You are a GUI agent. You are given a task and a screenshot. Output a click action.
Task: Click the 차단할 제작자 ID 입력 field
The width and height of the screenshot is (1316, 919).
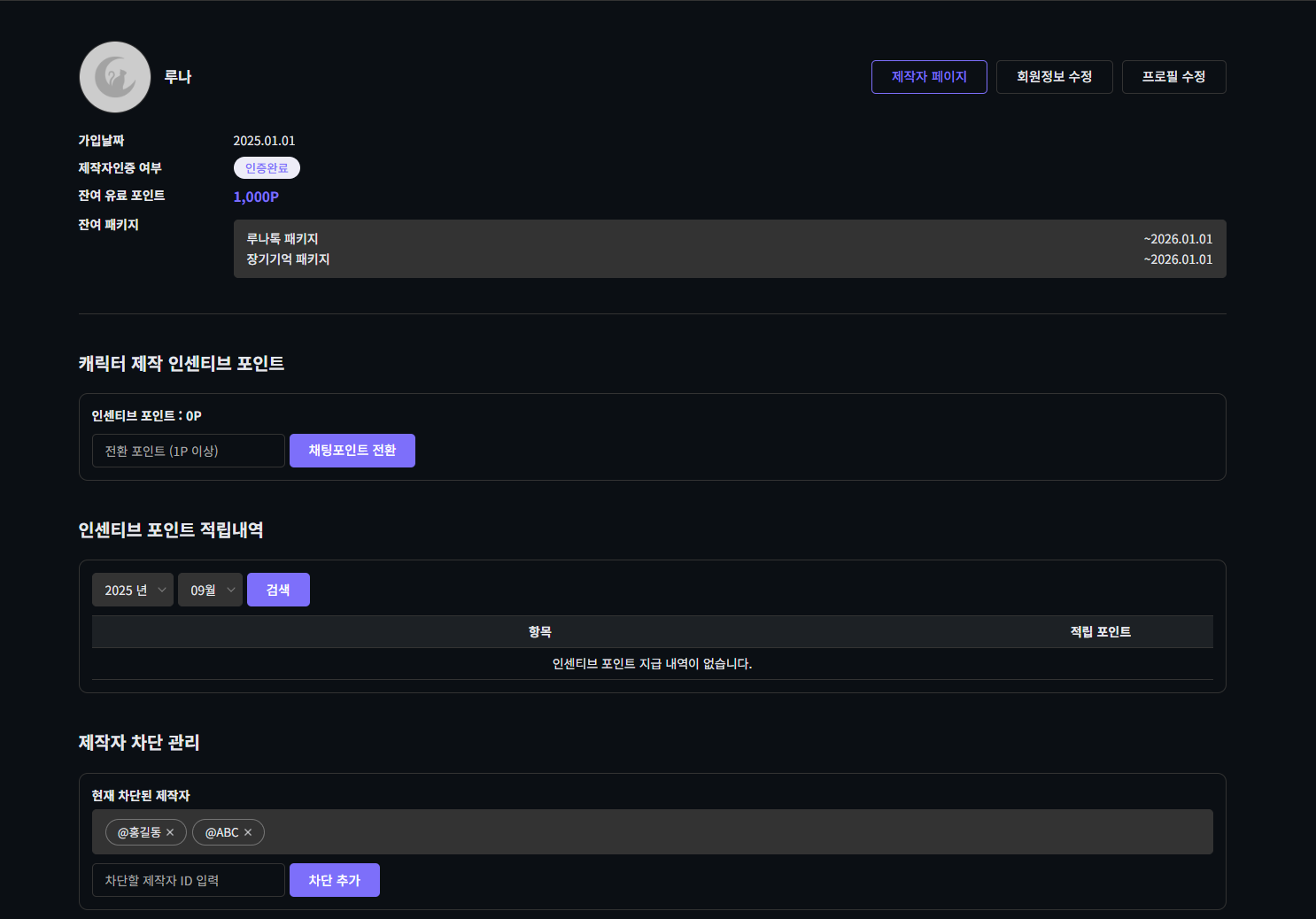(x=188, y=880)
